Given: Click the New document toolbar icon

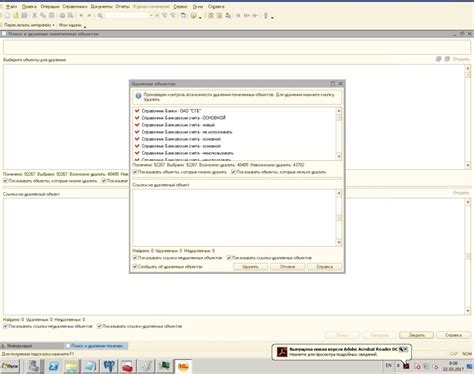Looking at the screenshot, I should tap(7, 15).
